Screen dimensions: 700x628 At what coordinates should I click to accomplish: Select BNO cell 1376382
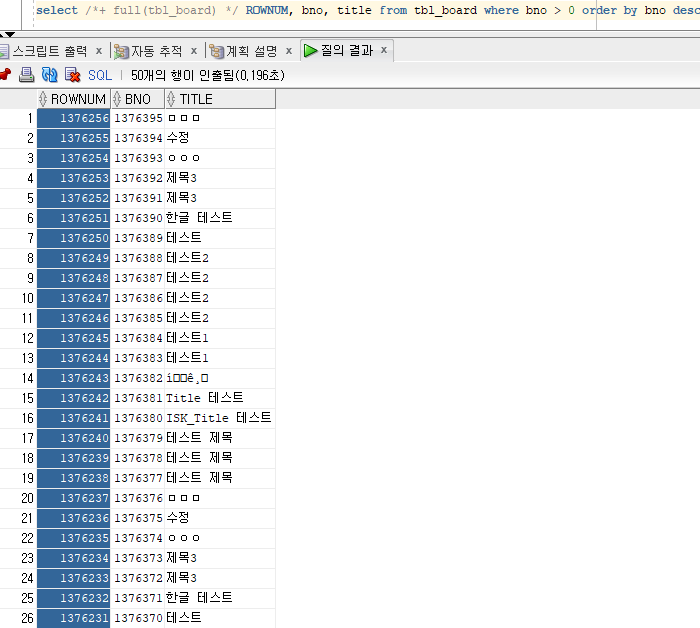138,378
